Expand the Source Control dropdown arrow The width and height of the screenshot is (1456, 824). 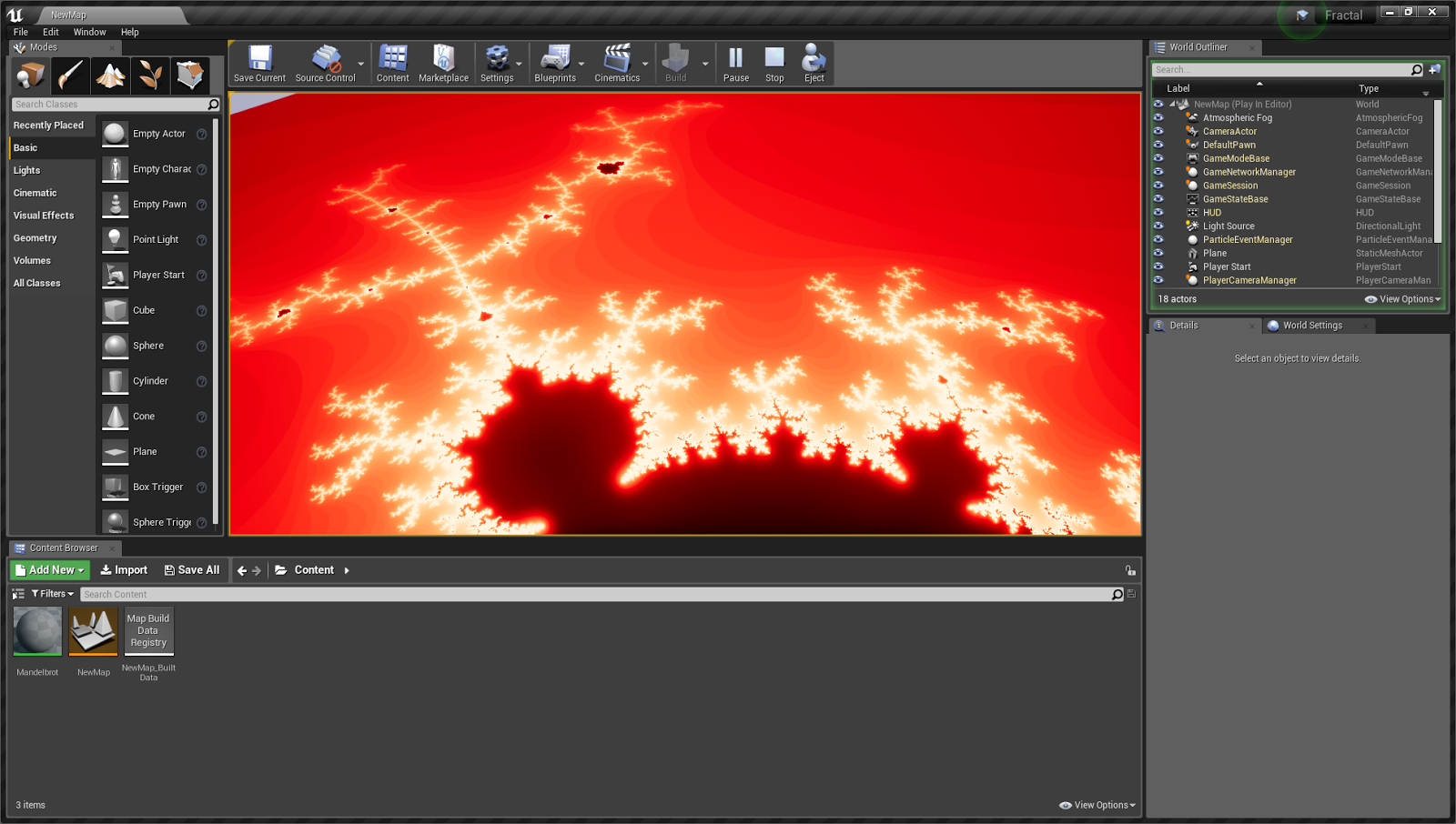pyautogui.click(x=361, y=64)
